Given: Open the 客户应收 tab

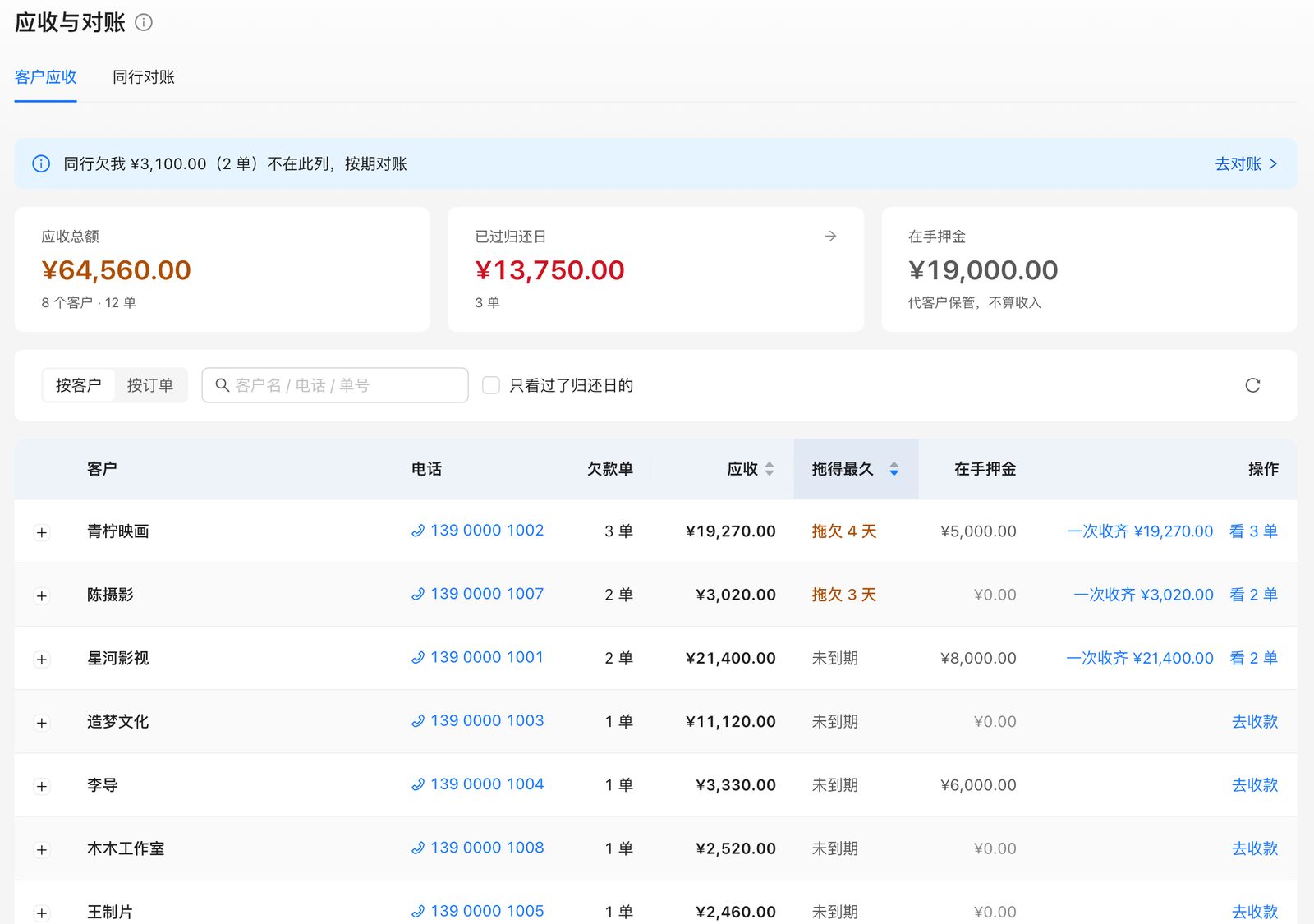Looking at the screenshot, I should pyautogui.click(x=46, y=77).
